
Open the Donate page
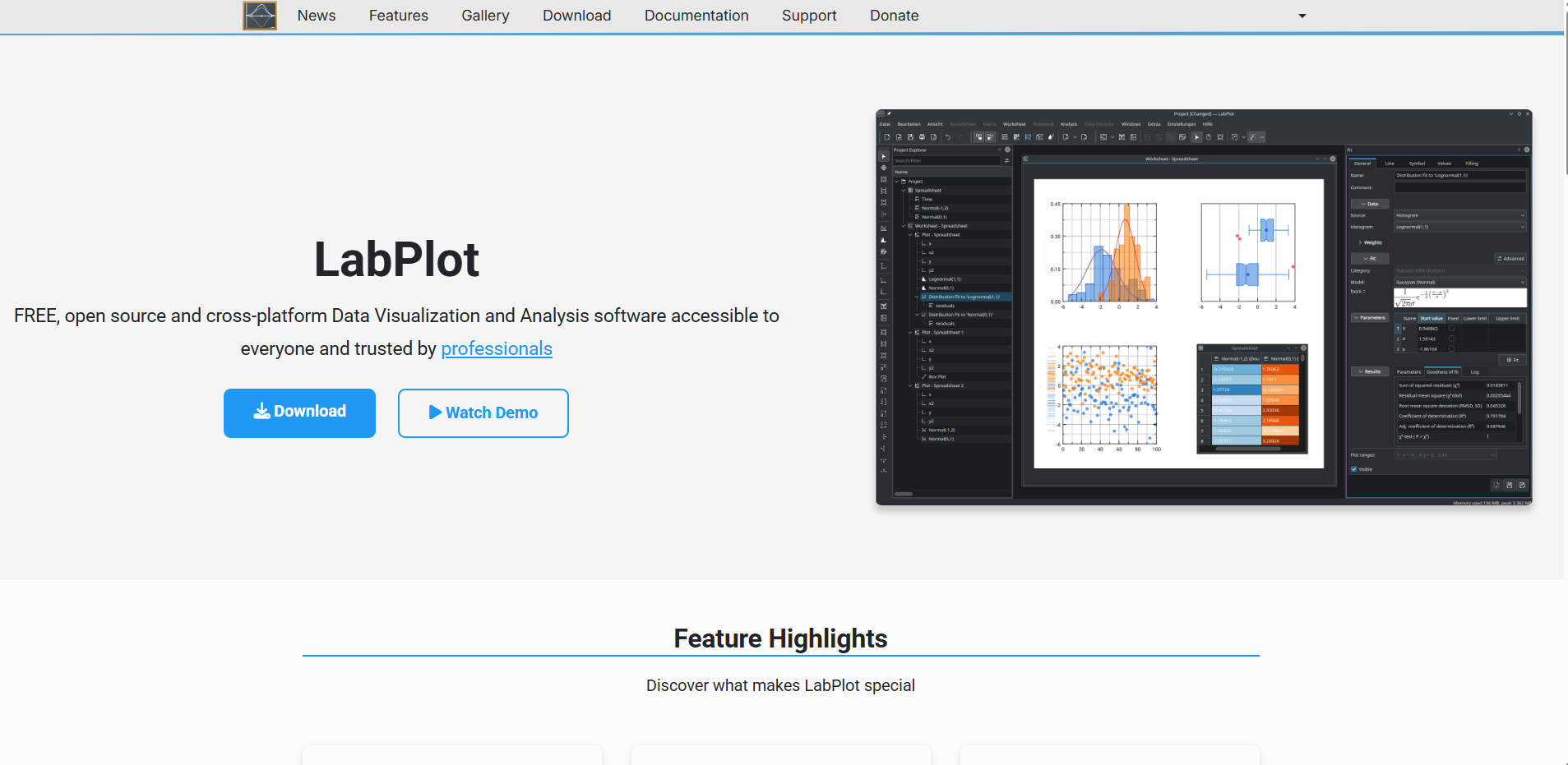coord(895,16)
